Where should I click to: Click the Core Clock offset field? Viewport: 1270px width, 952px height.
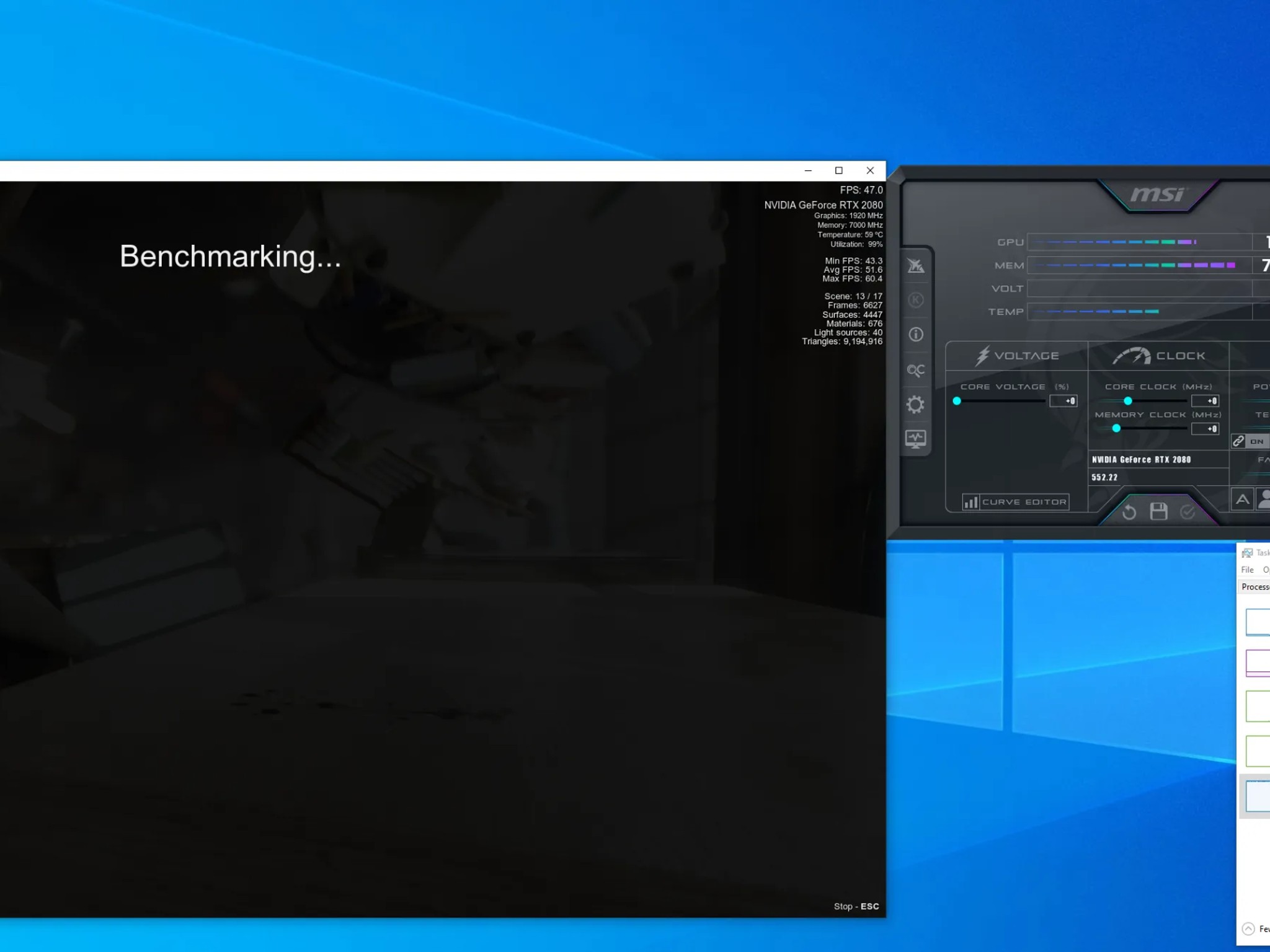[x=1206, y=401]
